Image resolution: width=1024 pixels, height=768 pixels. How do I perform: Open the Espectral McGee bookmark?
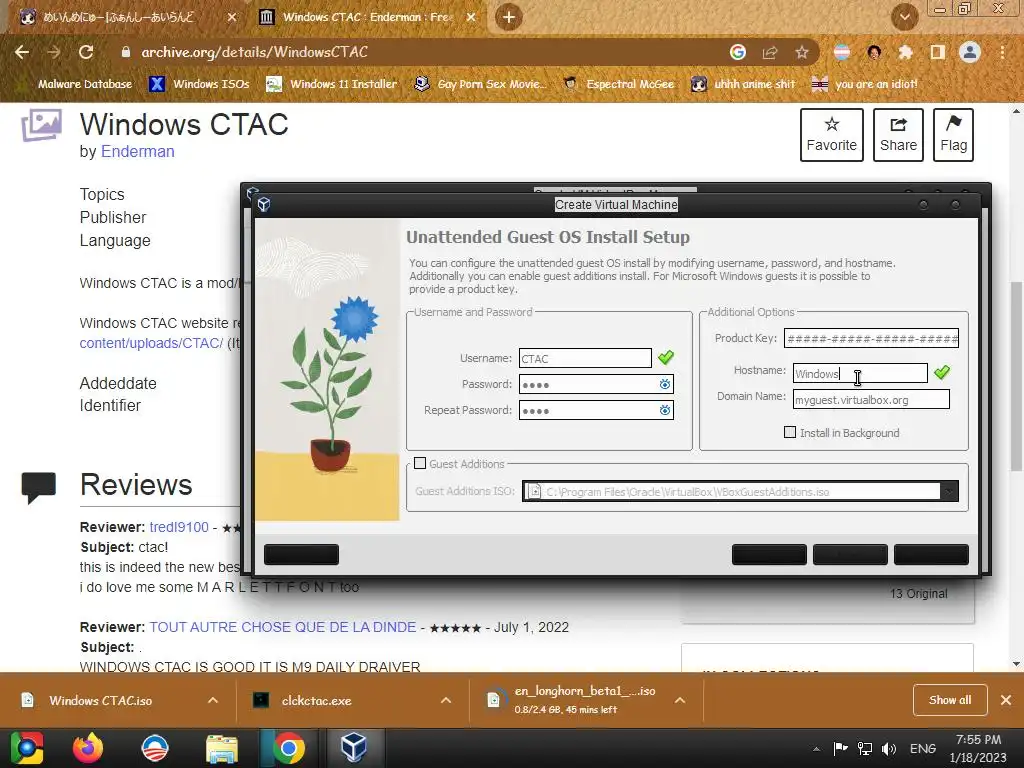click(x=619, y=84)
